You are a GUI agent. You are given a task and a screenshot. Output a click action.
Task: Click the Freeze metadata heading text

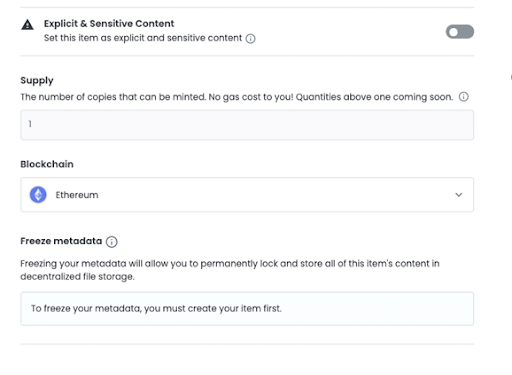[x=61, y=241]
